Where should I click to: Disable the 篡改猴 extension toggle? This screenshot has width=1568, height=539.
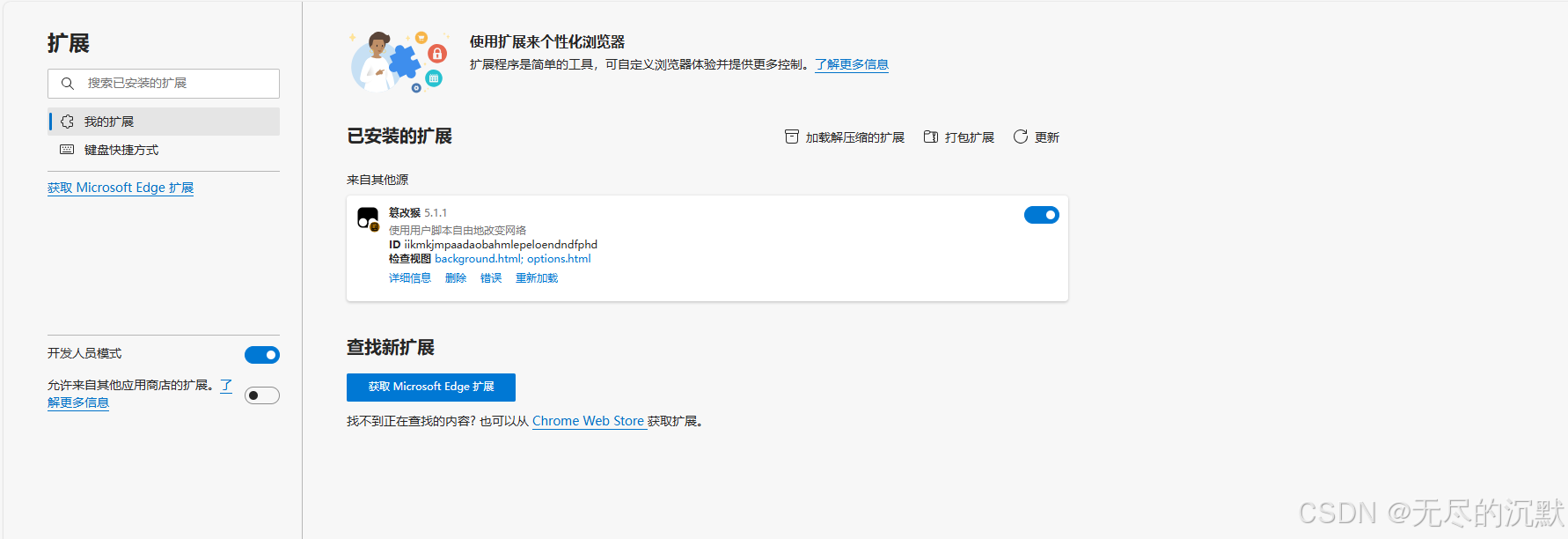click(x=1042, y=215)
